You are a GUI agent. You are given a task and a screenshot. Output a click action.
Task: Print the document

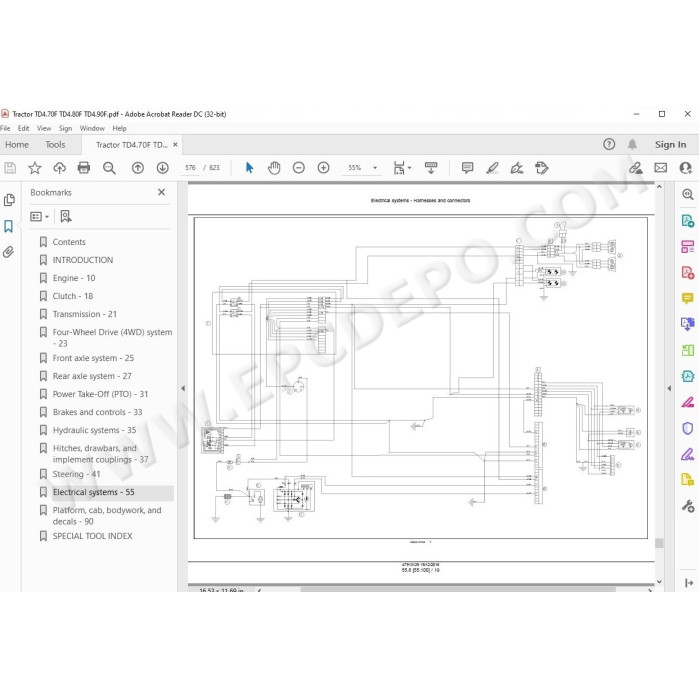click(84, 168)
